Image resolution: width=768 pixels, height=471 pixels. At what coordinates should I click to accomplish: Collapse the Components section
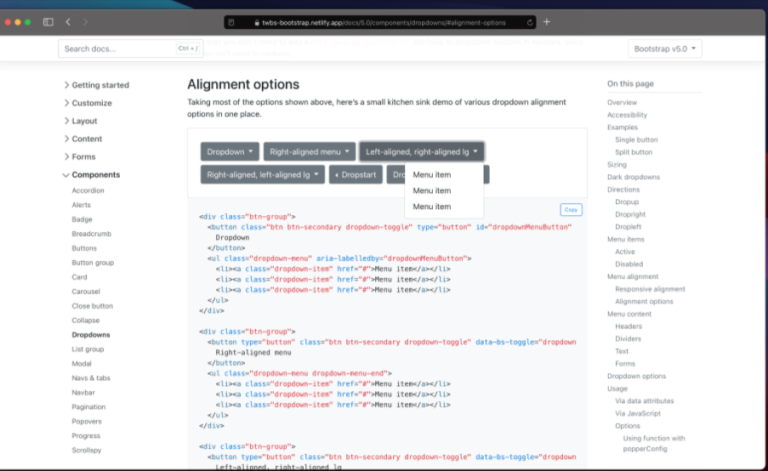click(x=91, y=175)
